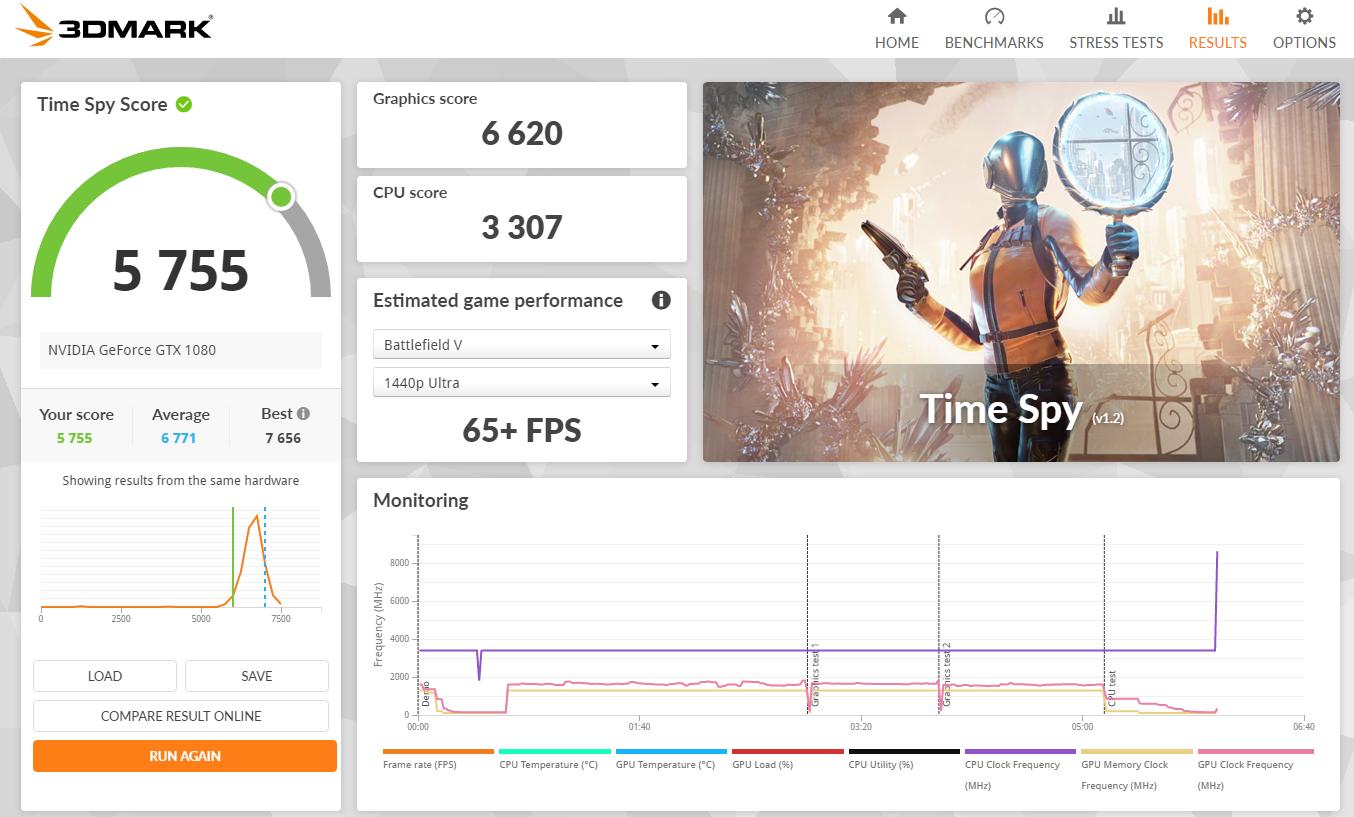The image size is (1354, 817).
Task: Click the SAVE button
Action: 257,676
